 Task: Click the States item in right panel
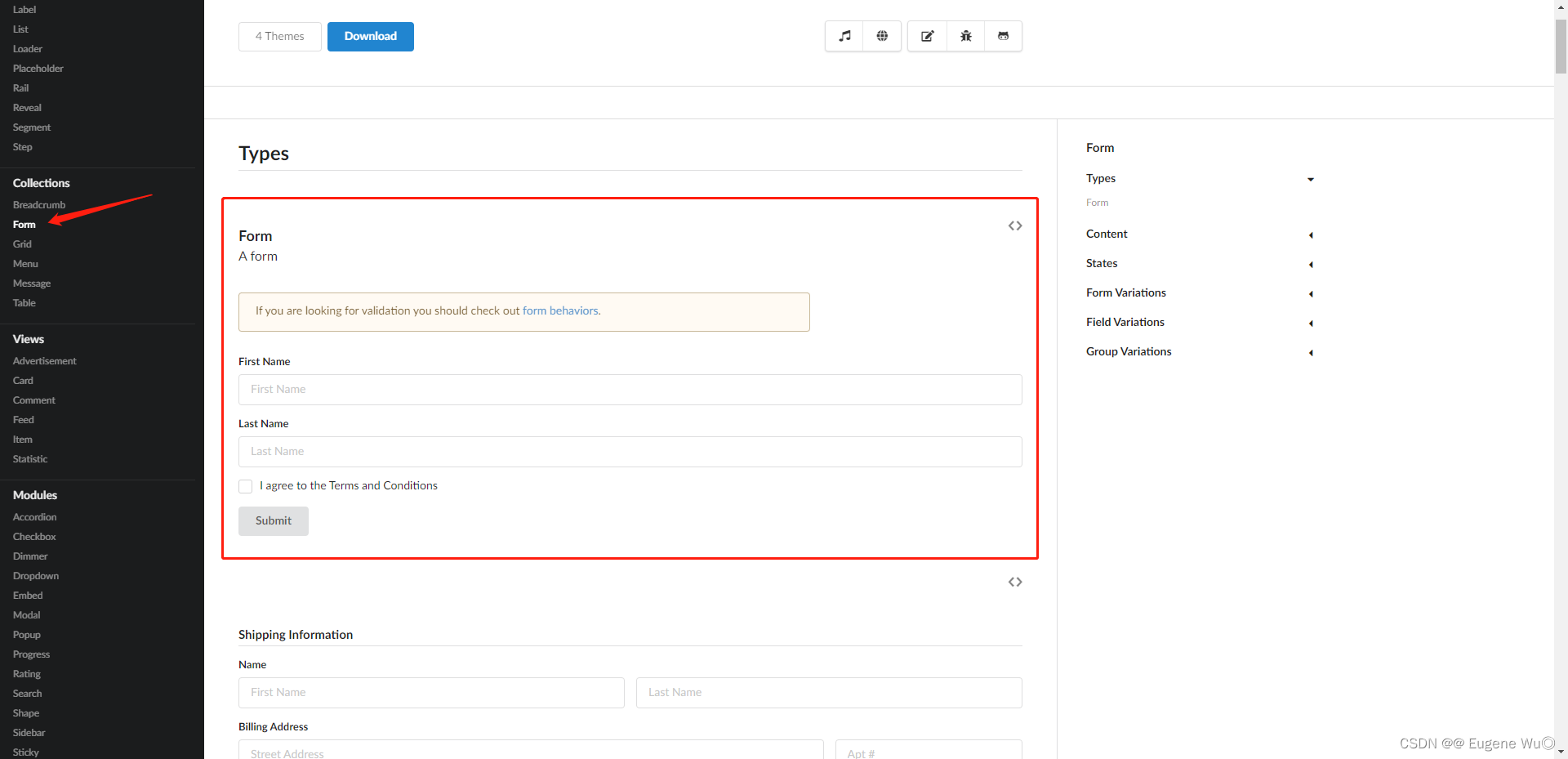pyautogui.click(x=1102, y=263)
